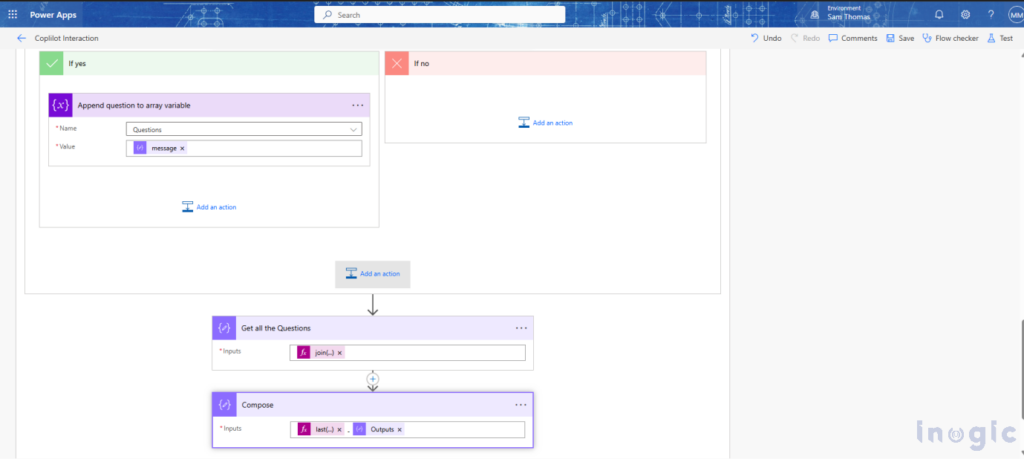Go back with the left arrow
Image resolution: width=1024 pixels, height=459 pixels.
click(x=22, y=38)
